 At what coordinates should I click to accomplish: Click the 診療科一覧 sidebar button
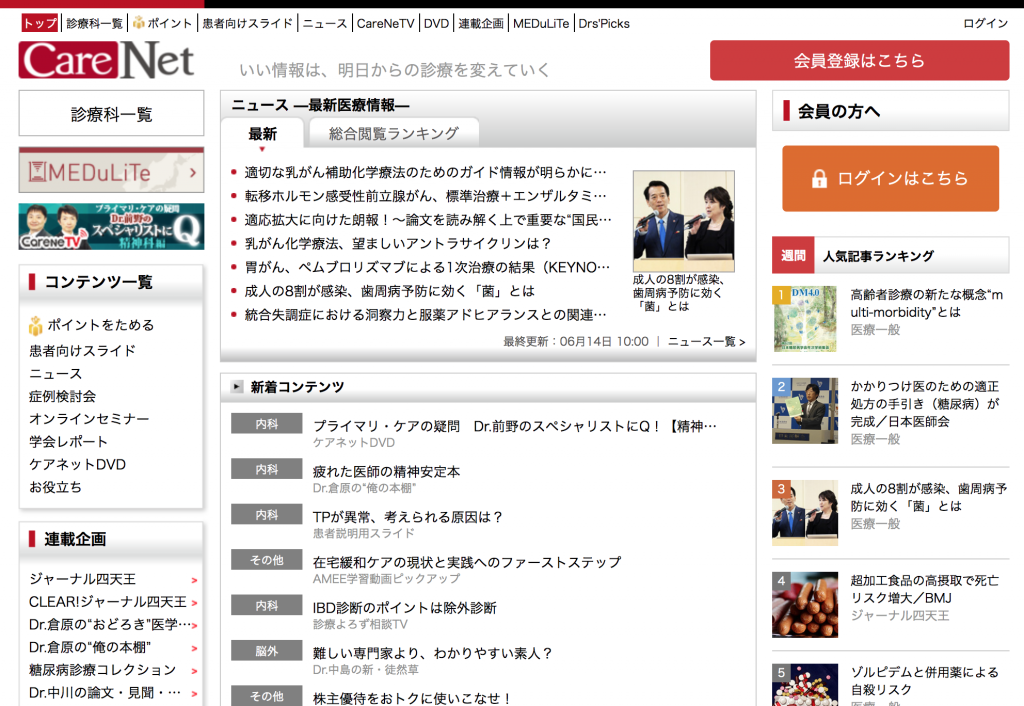coord(111,114)
